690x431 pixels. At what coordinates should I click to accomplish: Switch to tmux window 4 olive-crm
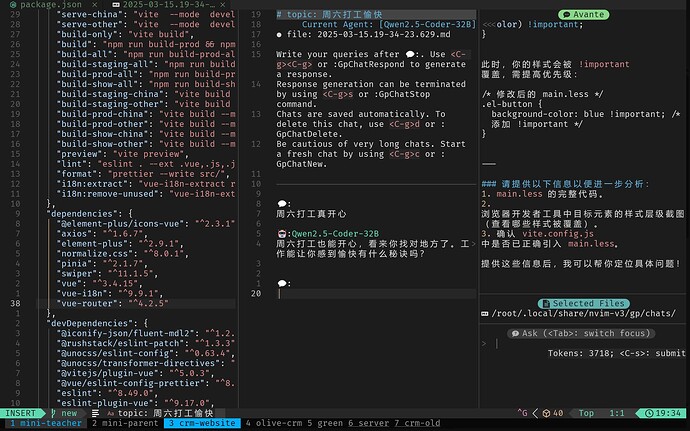pos(274,423)
